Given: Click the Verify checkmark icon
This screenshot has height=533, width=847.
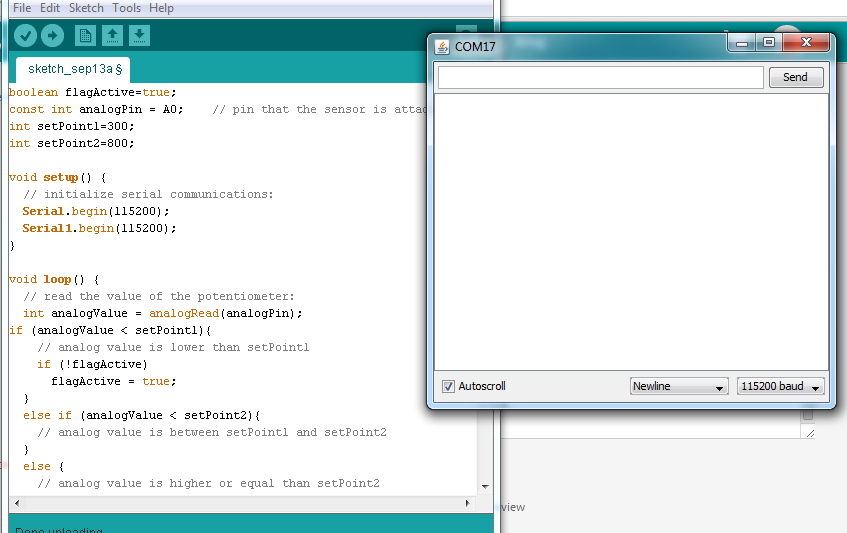Looking at the screenshot, I should click(x=25, y=36).
